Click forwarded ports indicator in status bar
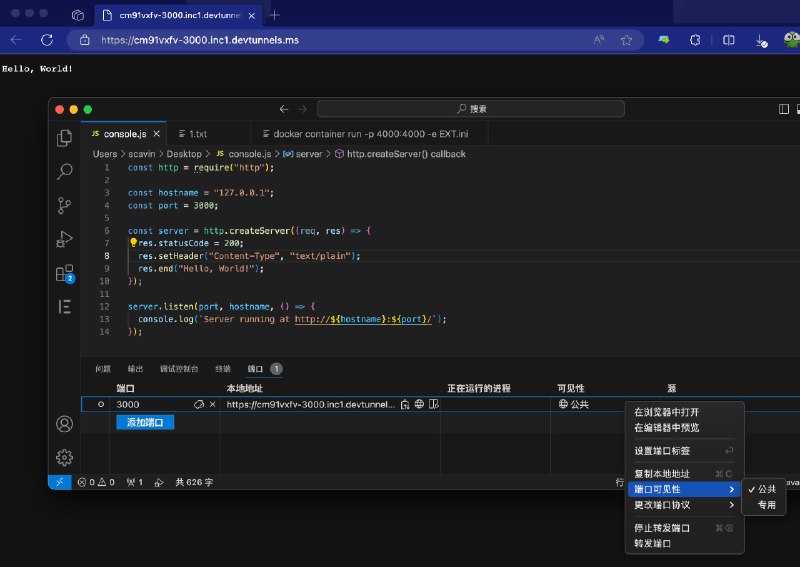 pos(135,482)
